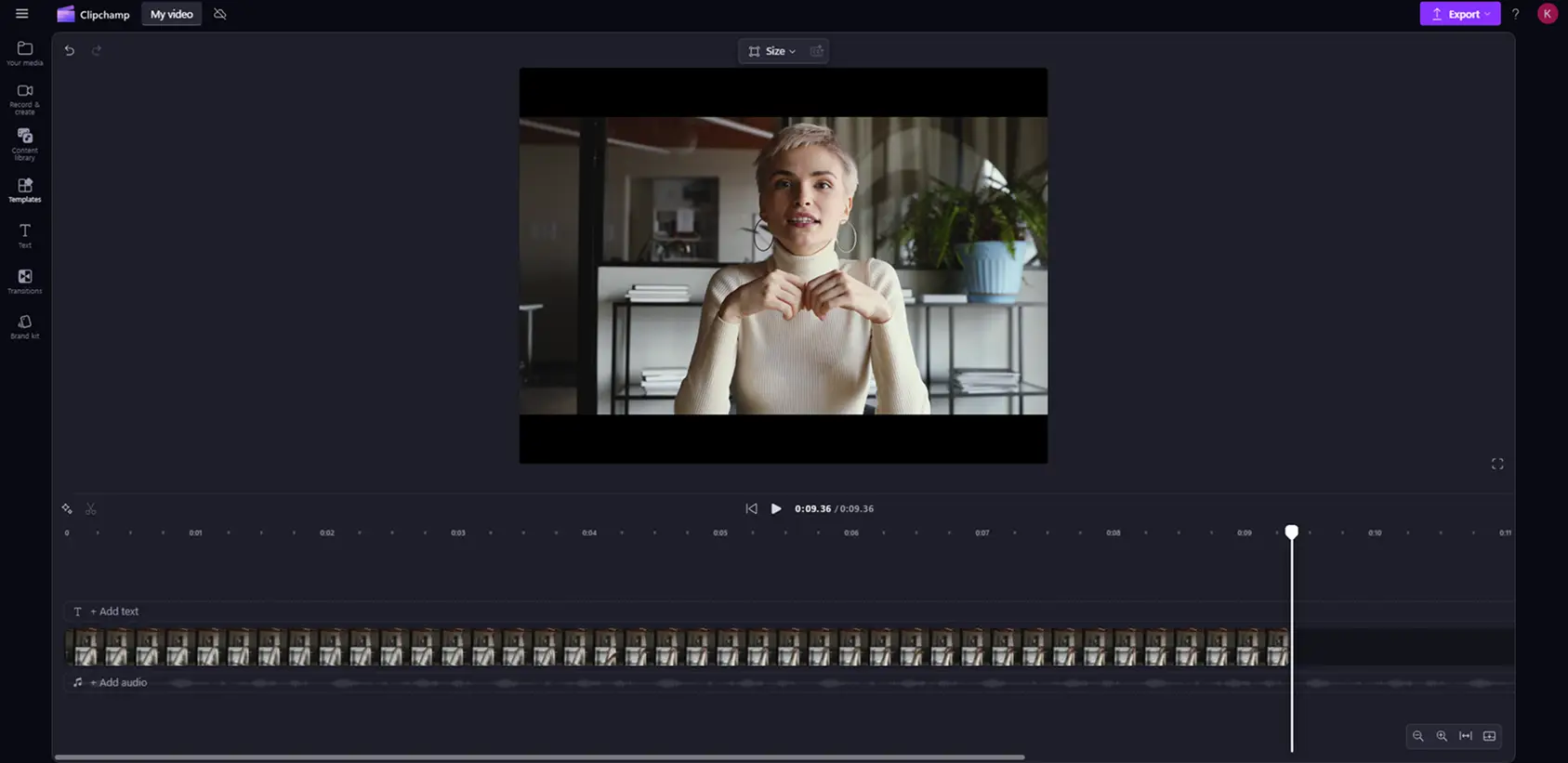The image size is (1568, 763).
Task: Toggle fullscreen preview mode
Action: tap(1497, 464)
